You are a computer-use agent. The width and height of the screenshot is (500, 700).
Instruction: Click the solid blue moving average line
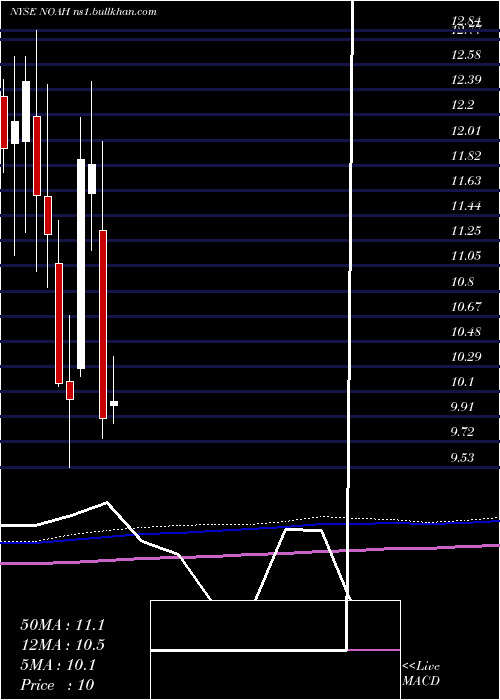click(x=250, y=531)
